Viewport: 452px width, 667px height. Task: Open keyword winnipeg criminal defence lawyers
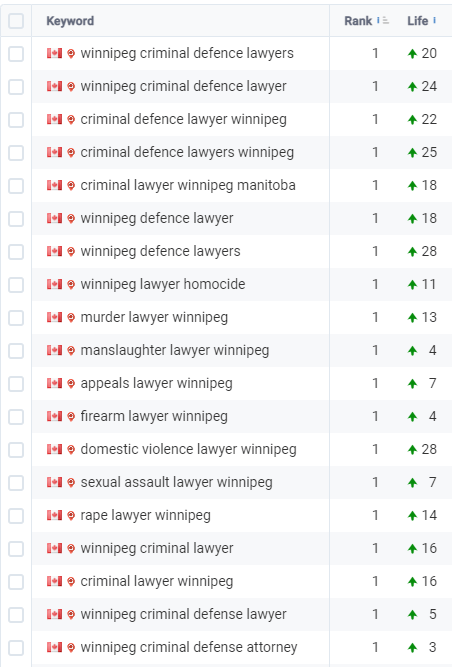(187, 53)
